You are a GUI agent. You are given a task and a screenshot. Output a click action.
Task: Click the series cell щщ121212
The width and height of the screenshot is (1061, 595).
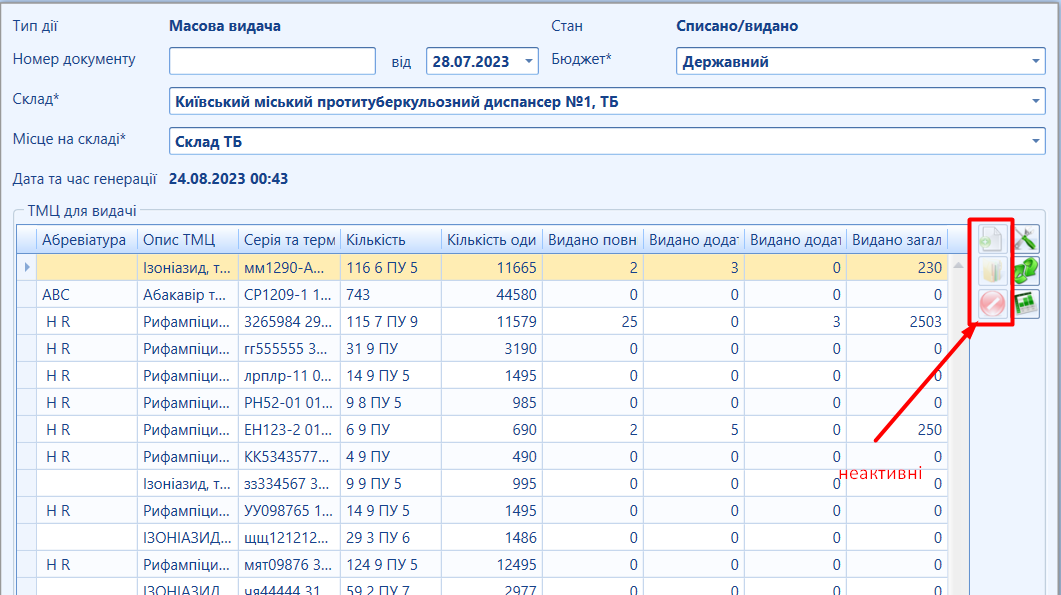click(289, 538)
